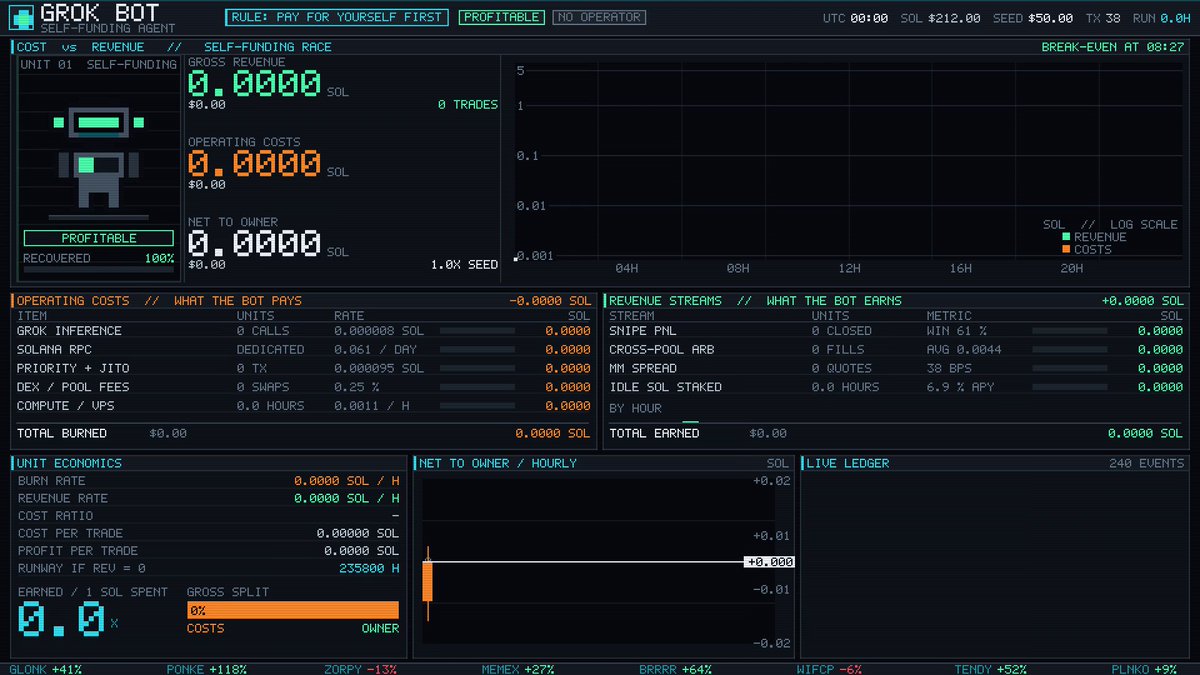Click the MEMEX +27% ticker entry
1200x675 pixels.
point(517,669)
